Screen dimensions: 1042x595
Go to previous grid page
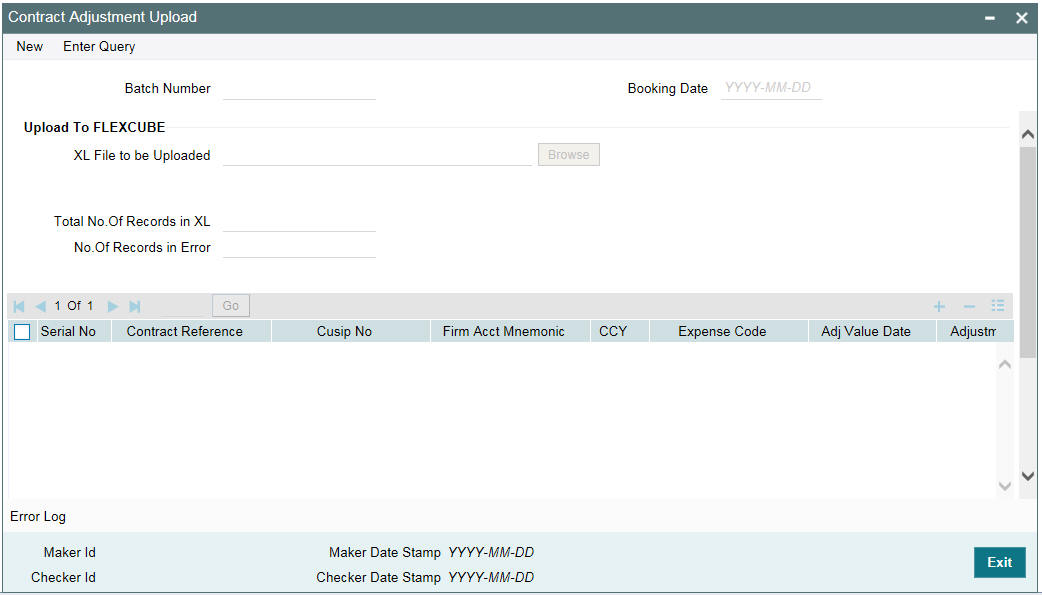(x=41, y=306)
